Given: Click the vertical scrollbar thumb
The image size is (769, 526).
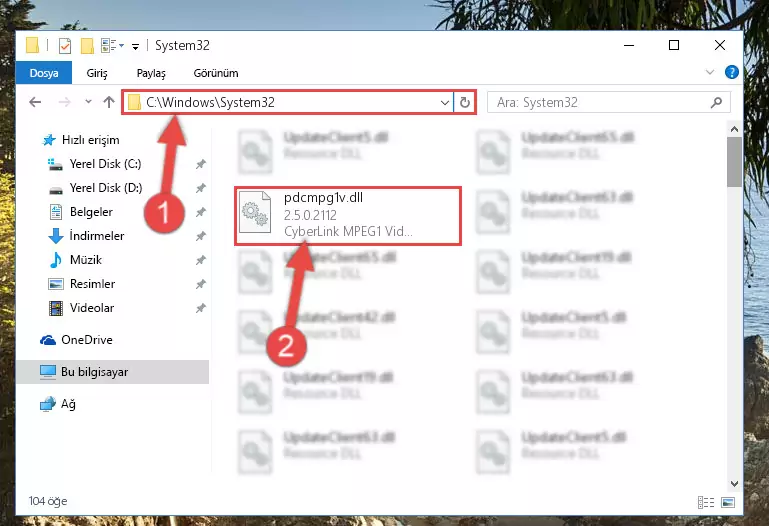Looking at the screenshot, I should (734, 162).
